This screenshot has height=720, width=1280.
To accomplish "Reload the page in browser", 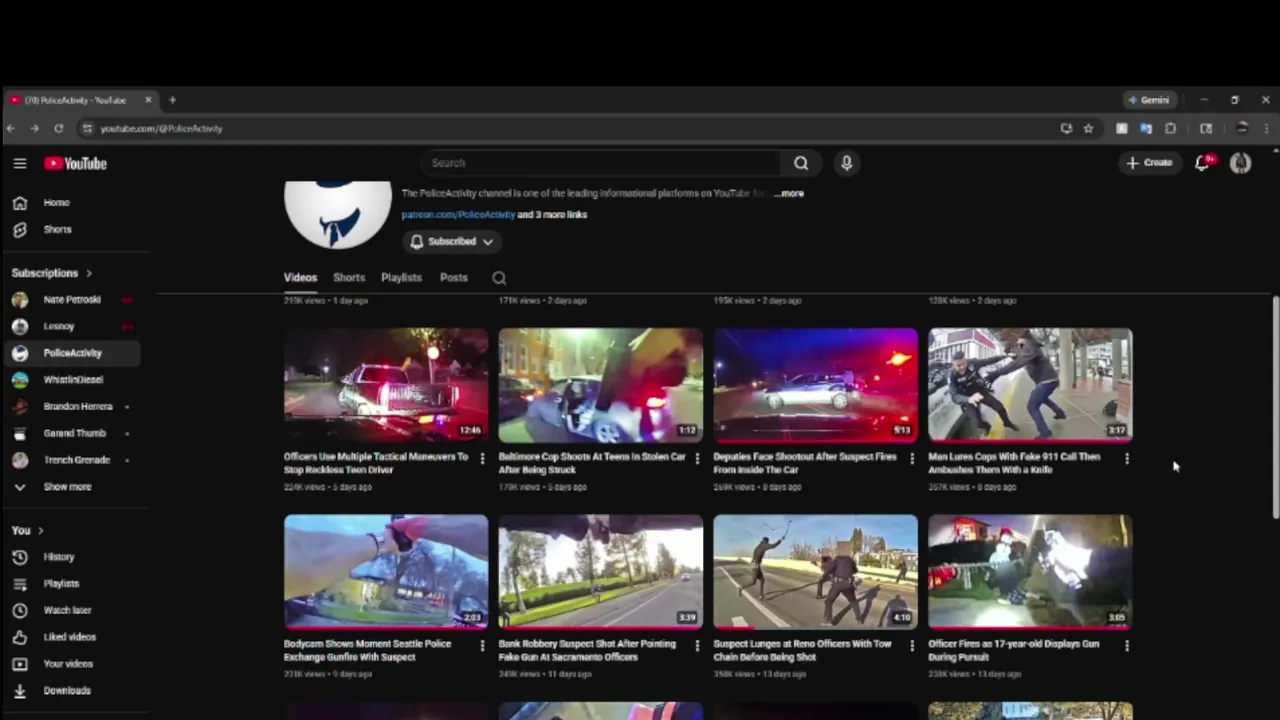I will click(59, 128).
